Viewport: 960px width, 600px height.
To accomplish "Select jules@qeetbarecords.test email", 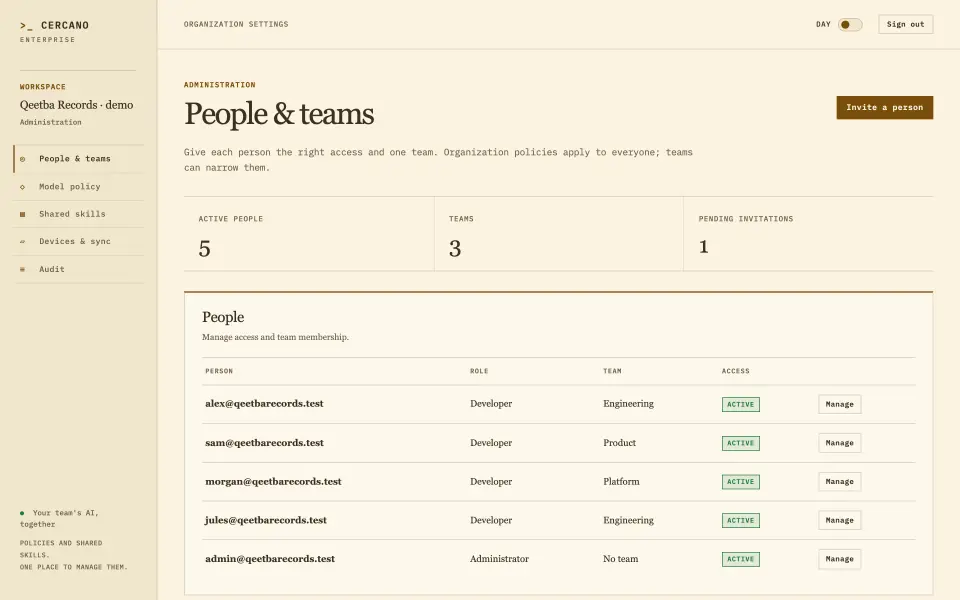I will [x=266, y=520].
